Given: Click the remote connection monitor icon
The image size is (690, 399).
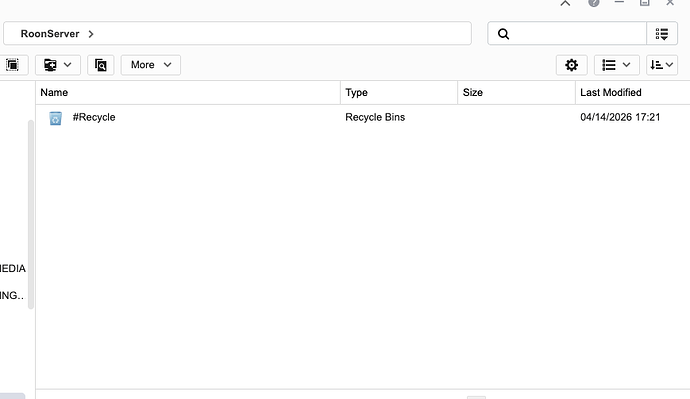Looking at the screenshot, I should point(101,65).
